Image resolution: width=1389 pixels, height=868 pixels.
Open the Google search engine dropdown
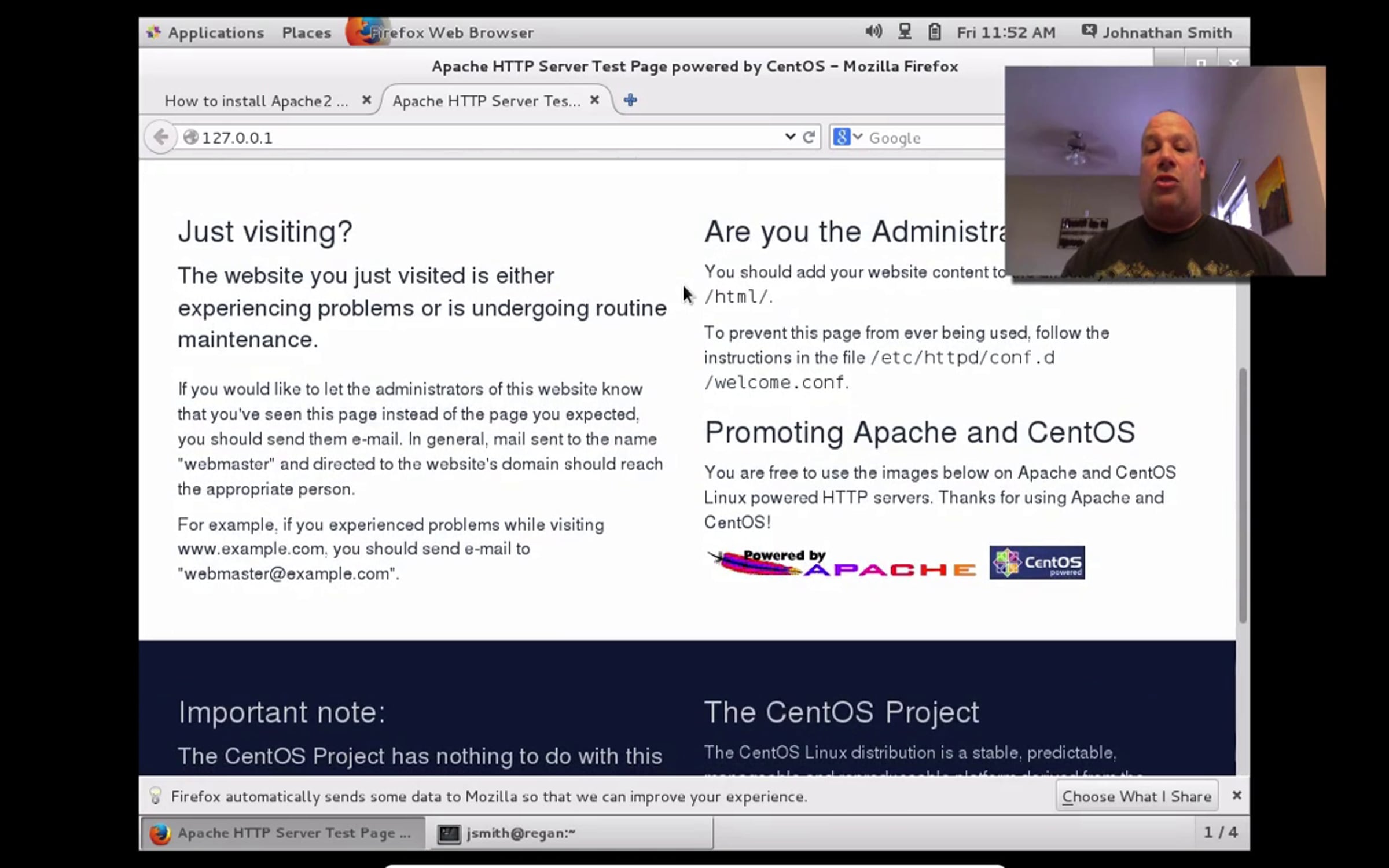tap(848, 137)
